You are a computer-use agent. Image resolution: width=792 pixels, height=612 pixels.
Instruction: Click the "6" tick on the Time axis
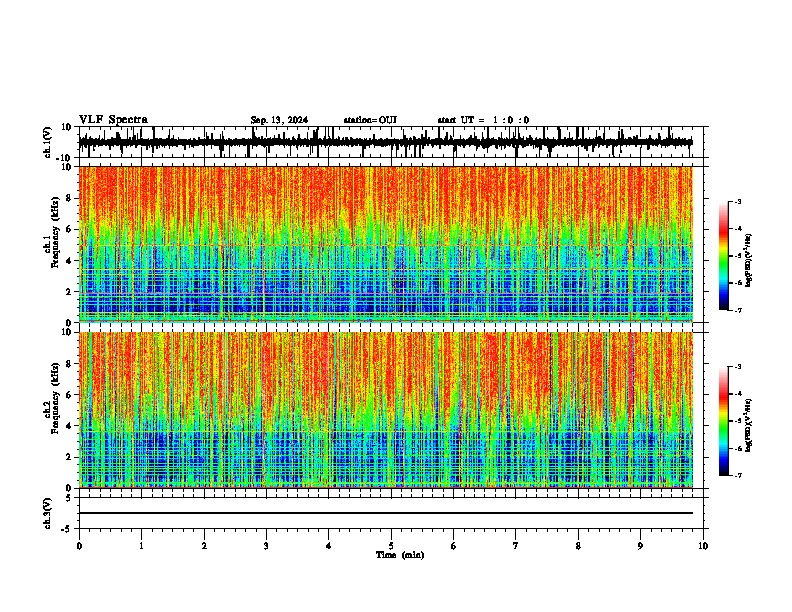(x=454, y=546)
